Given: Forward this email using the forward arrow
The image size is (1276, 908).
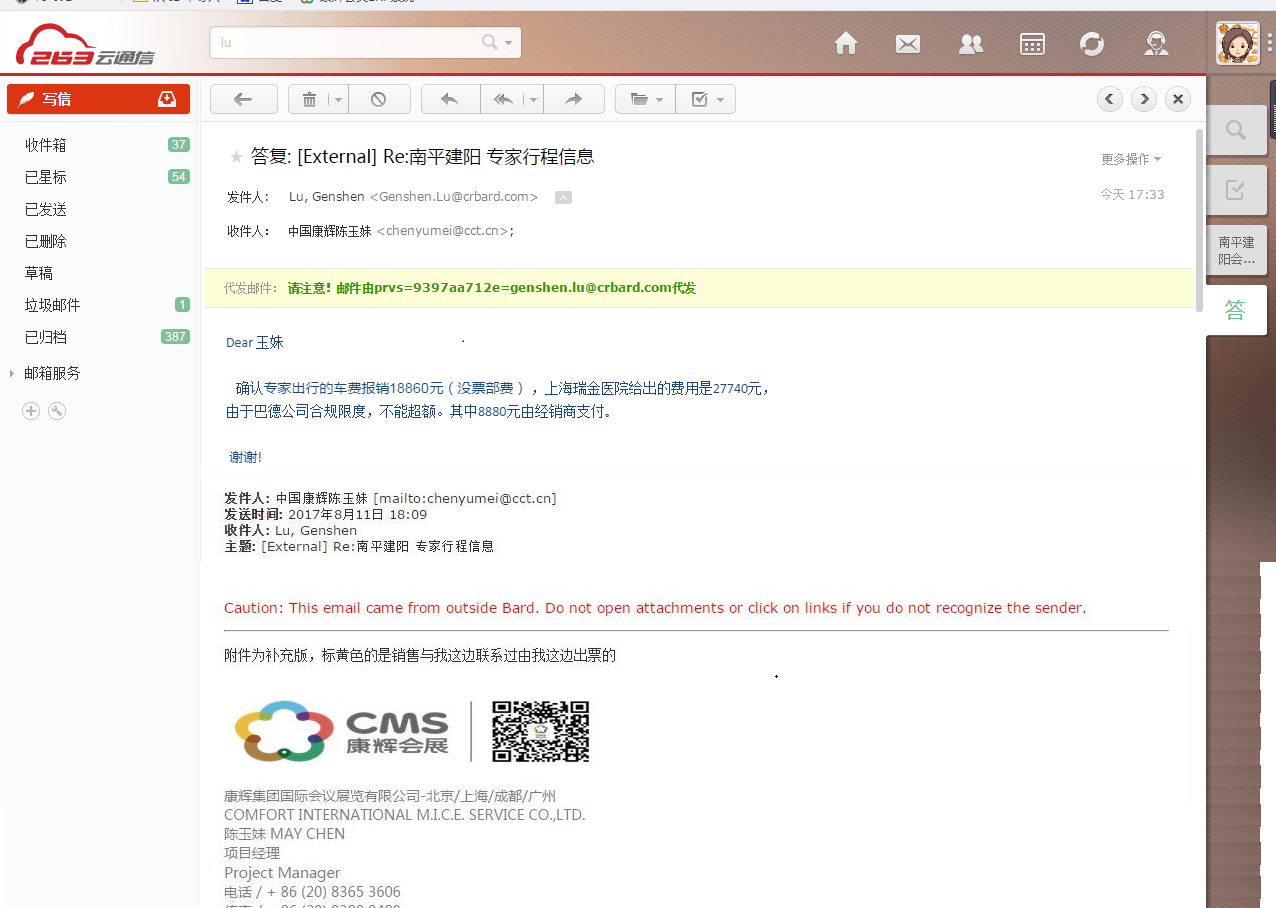Looking at the screenshot, I should coord(573,99).
